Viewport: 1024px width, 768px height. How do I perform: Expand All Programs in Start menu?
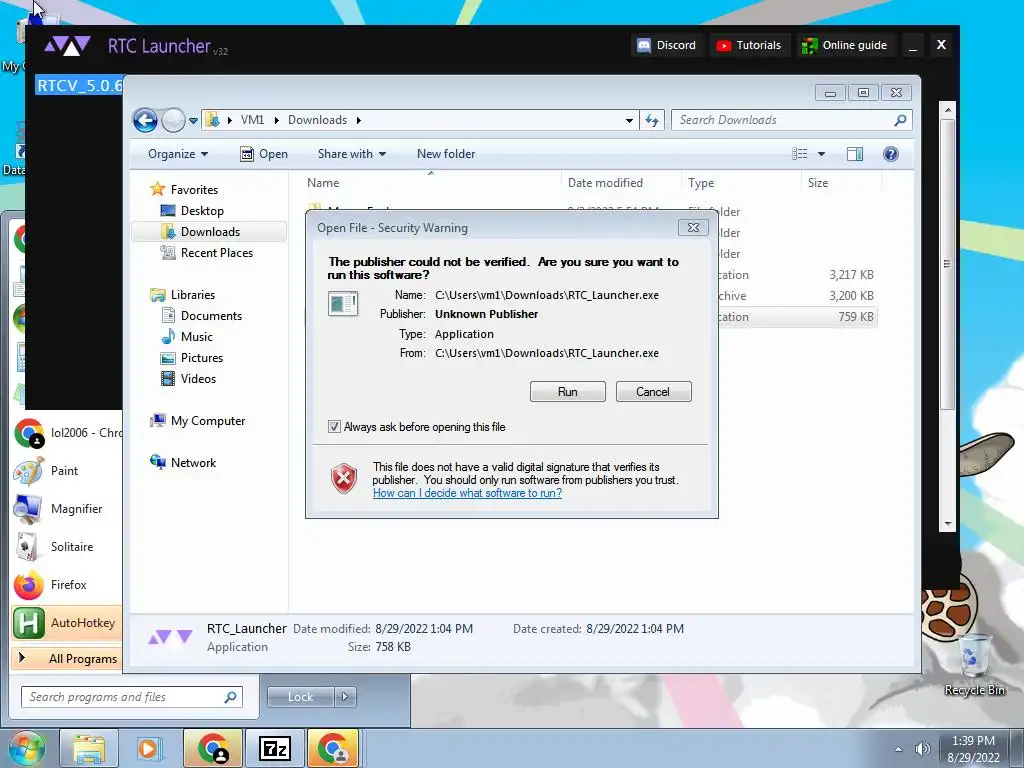pos(67,659)
